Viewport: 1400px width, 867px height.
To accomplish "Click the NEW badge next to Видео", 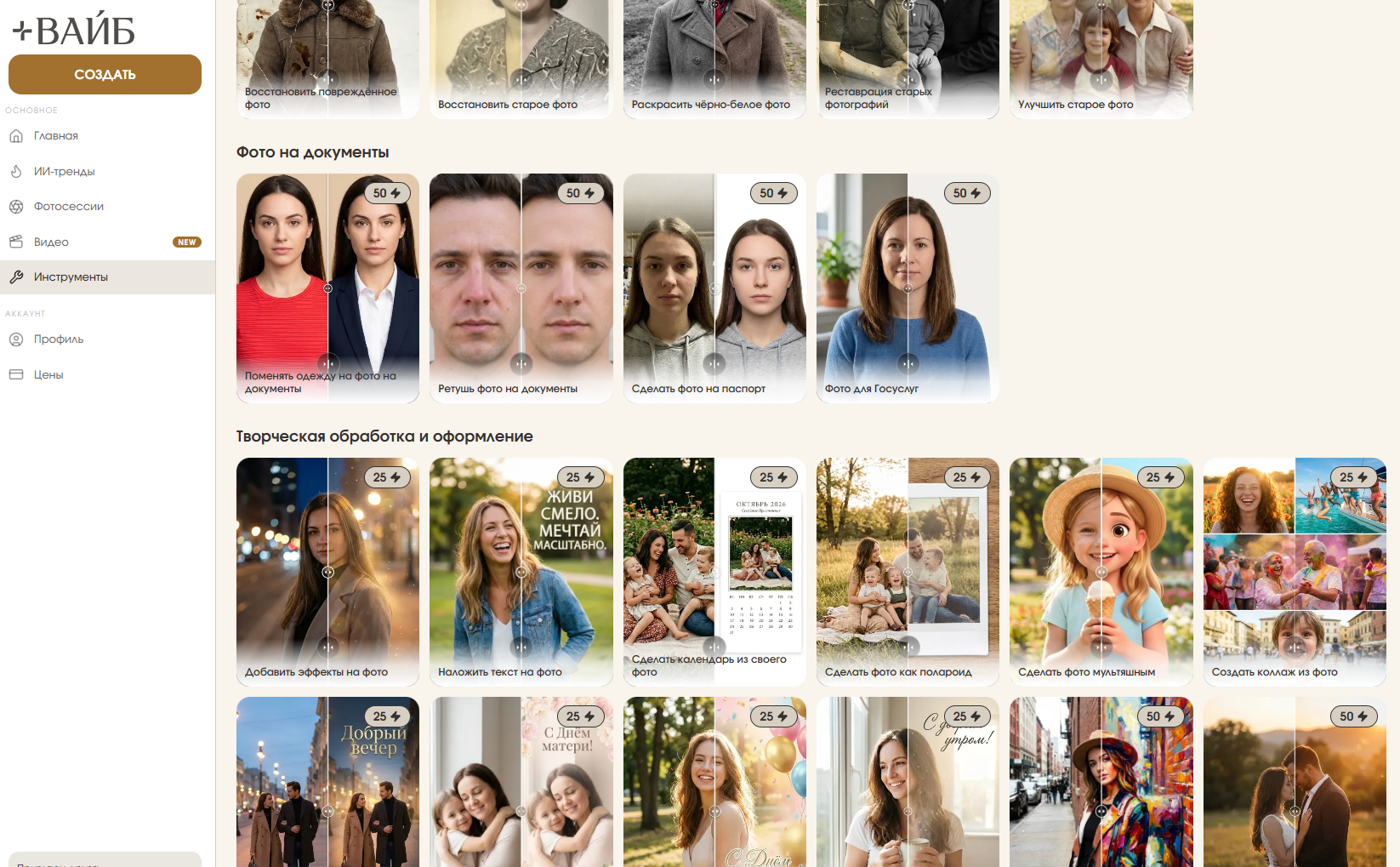I will pos(187,242).
